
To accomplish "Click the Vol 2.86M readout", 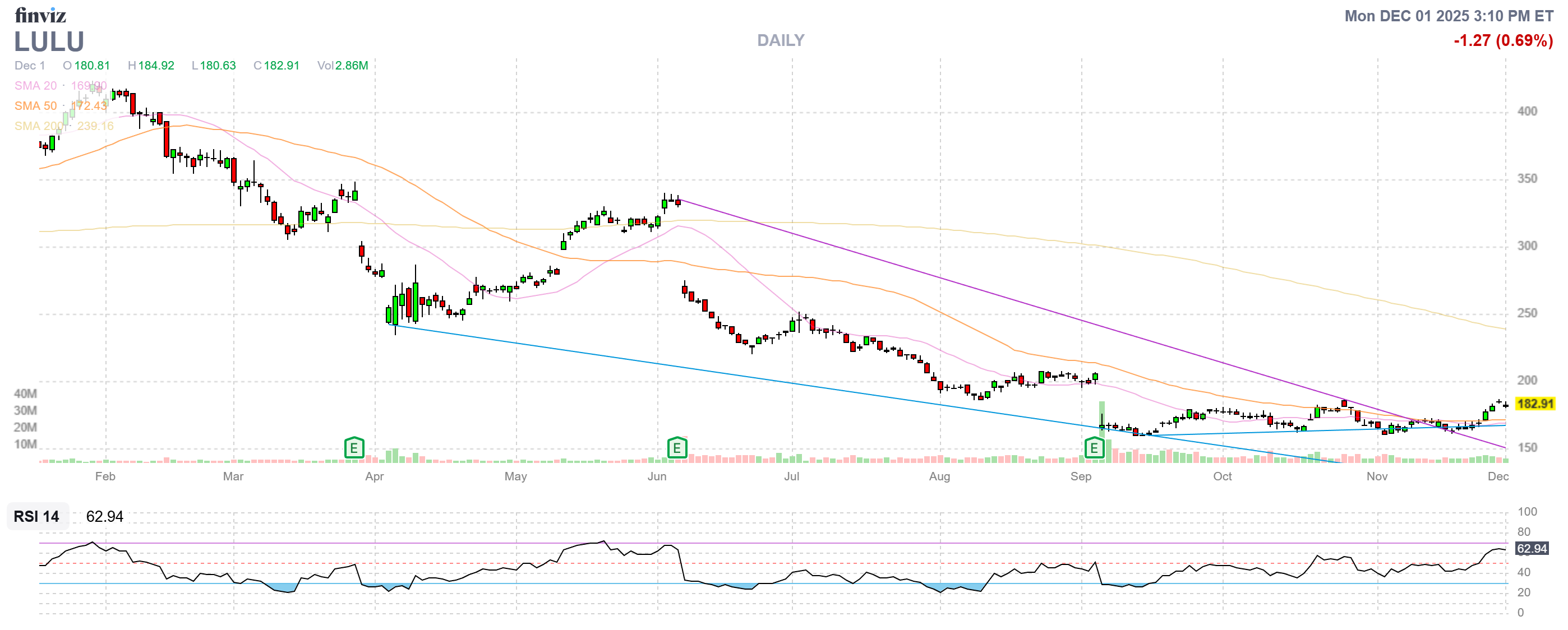I will pyautogui.click(x=343, y=66).
